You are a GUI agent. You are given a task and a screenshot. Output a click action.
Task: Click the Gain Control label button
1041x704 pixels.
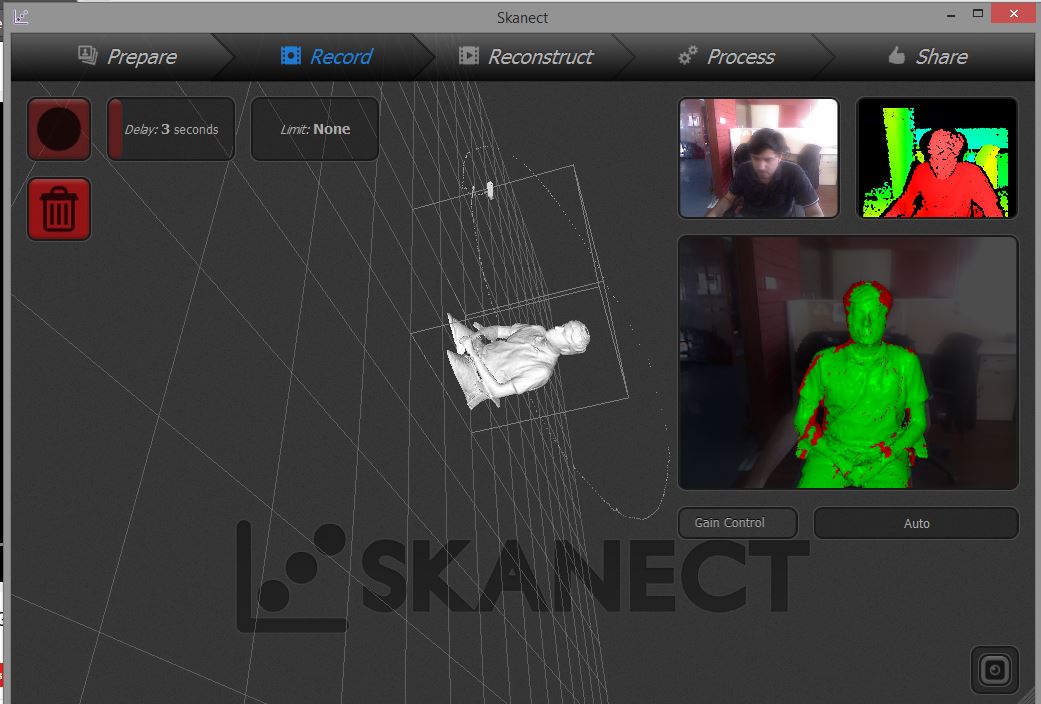point(738,523)
